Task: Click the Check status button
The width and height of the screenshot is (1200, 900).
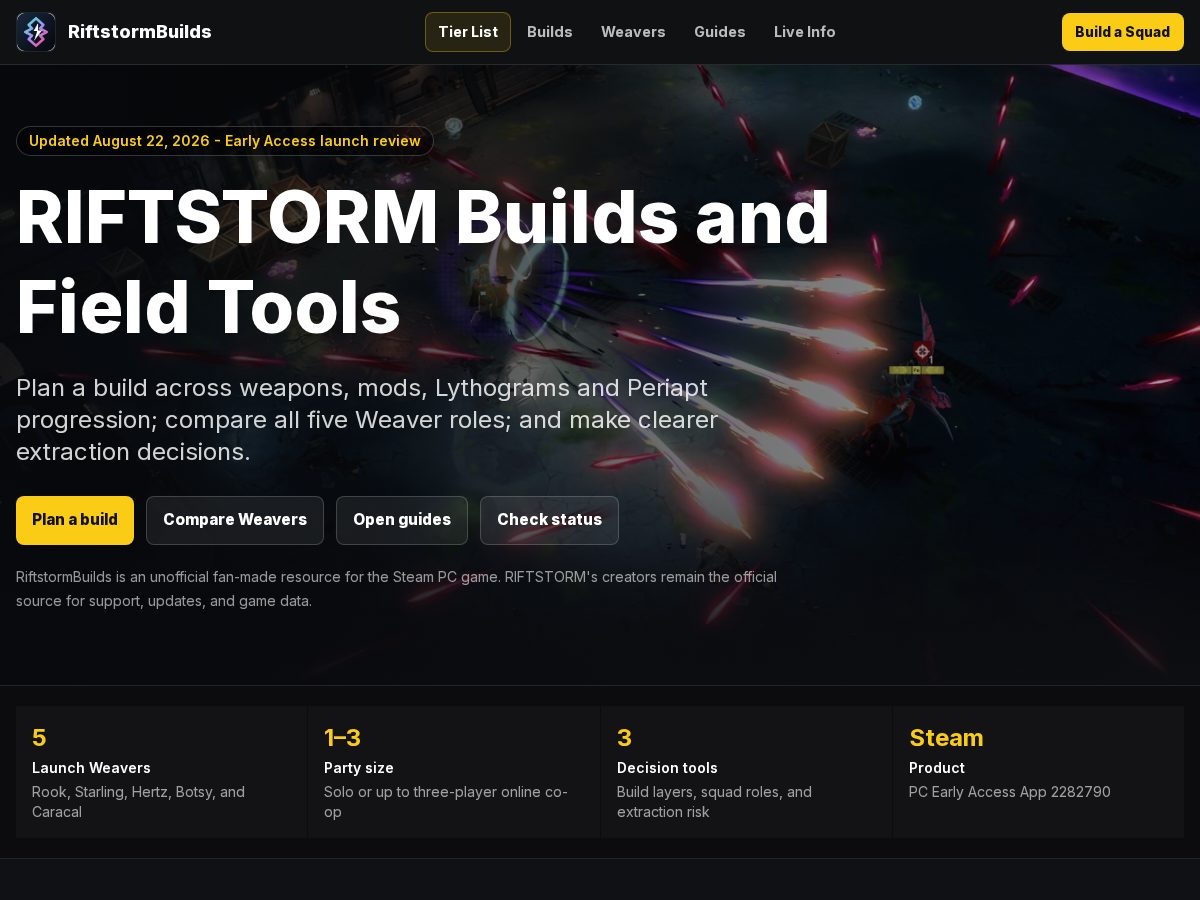Action: [549, 520]
